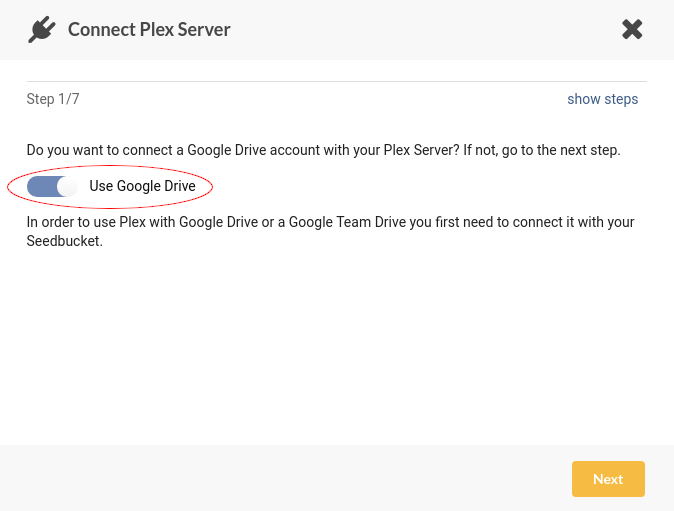Click the Next button
The height and width of the screenshot is (511, 674).
(x=608, y=479)
